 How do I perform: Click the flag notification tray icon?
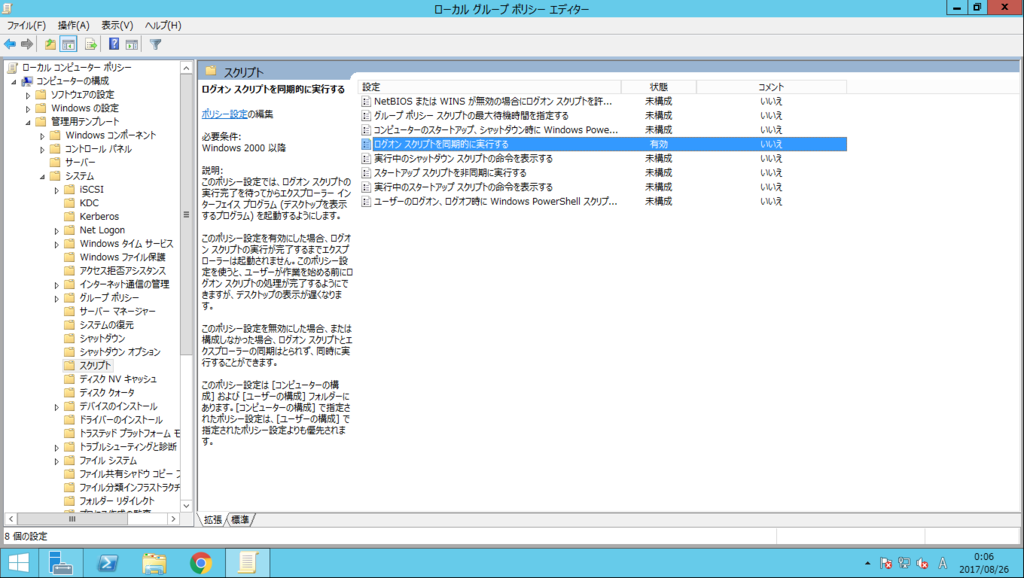(x=886, y=563)
